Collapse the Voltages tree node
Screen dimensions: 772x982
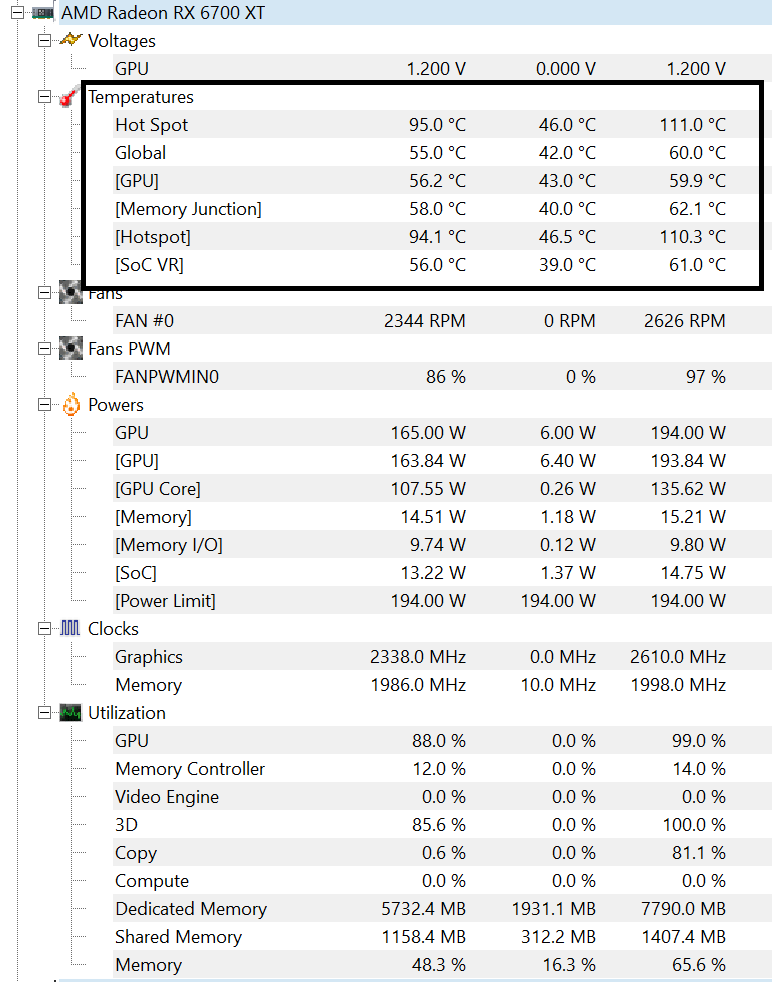coord(44,41)
